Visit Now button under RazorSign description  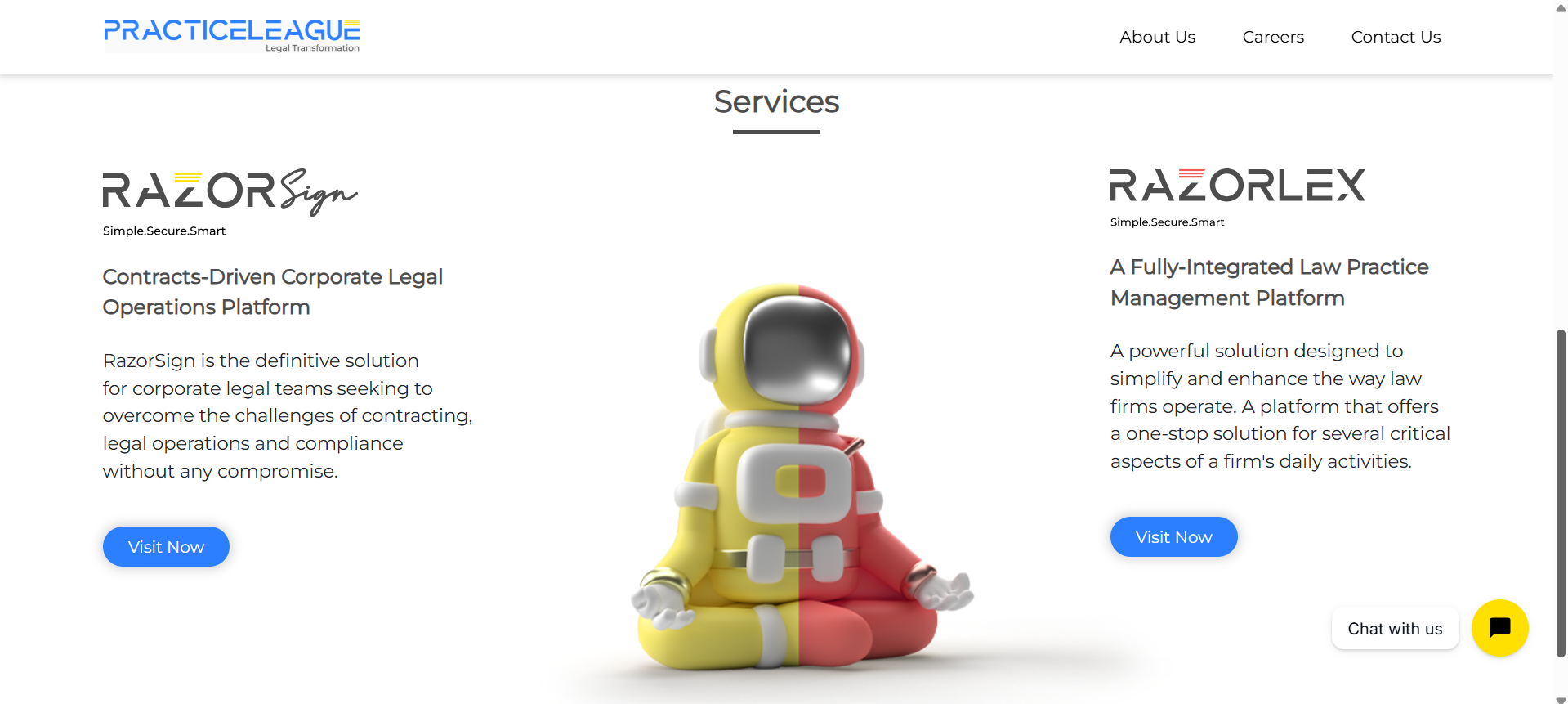[x=166, y=546]
